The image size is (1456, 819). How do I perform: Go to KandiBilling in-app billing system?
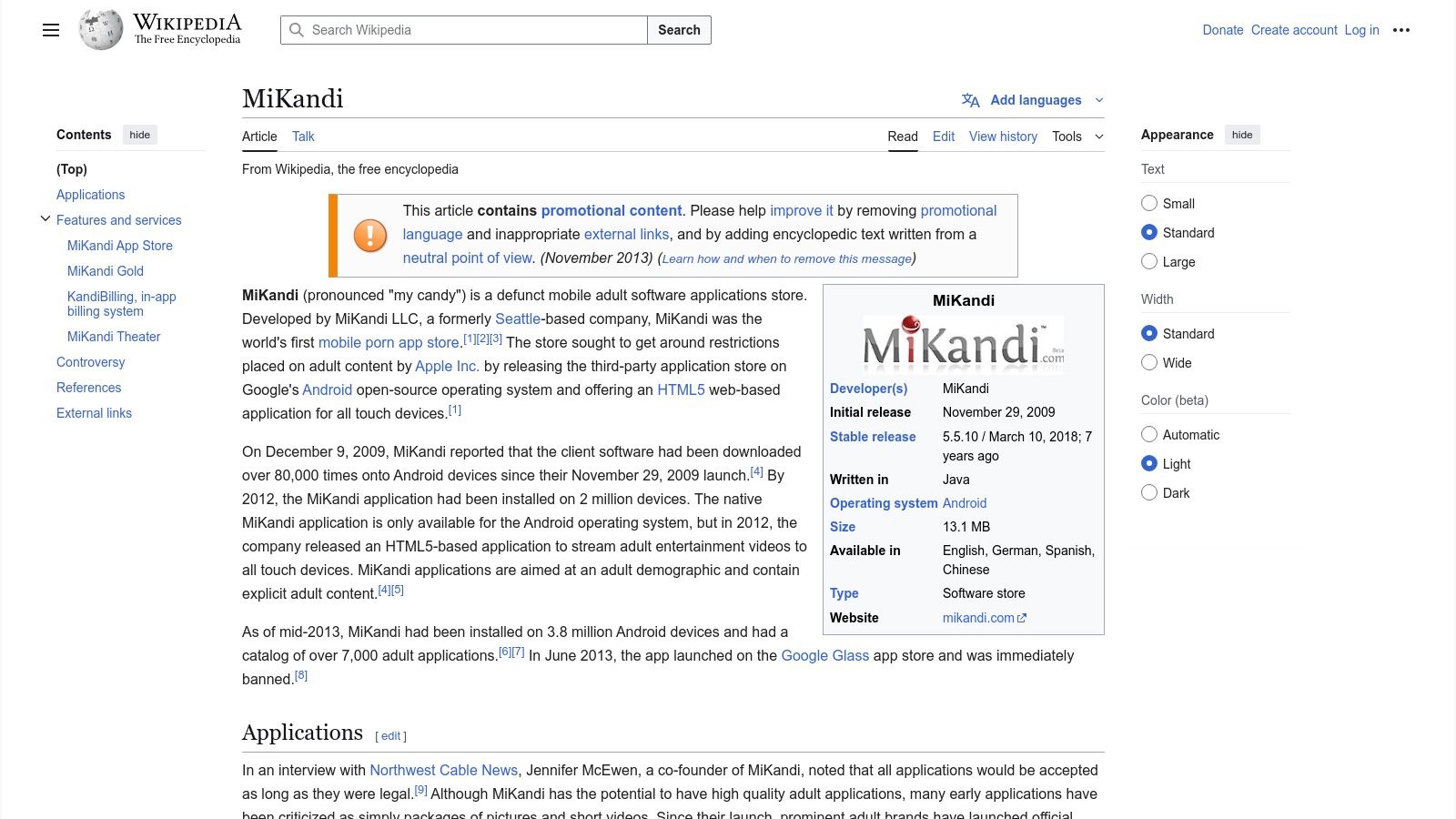coord(122,304)
